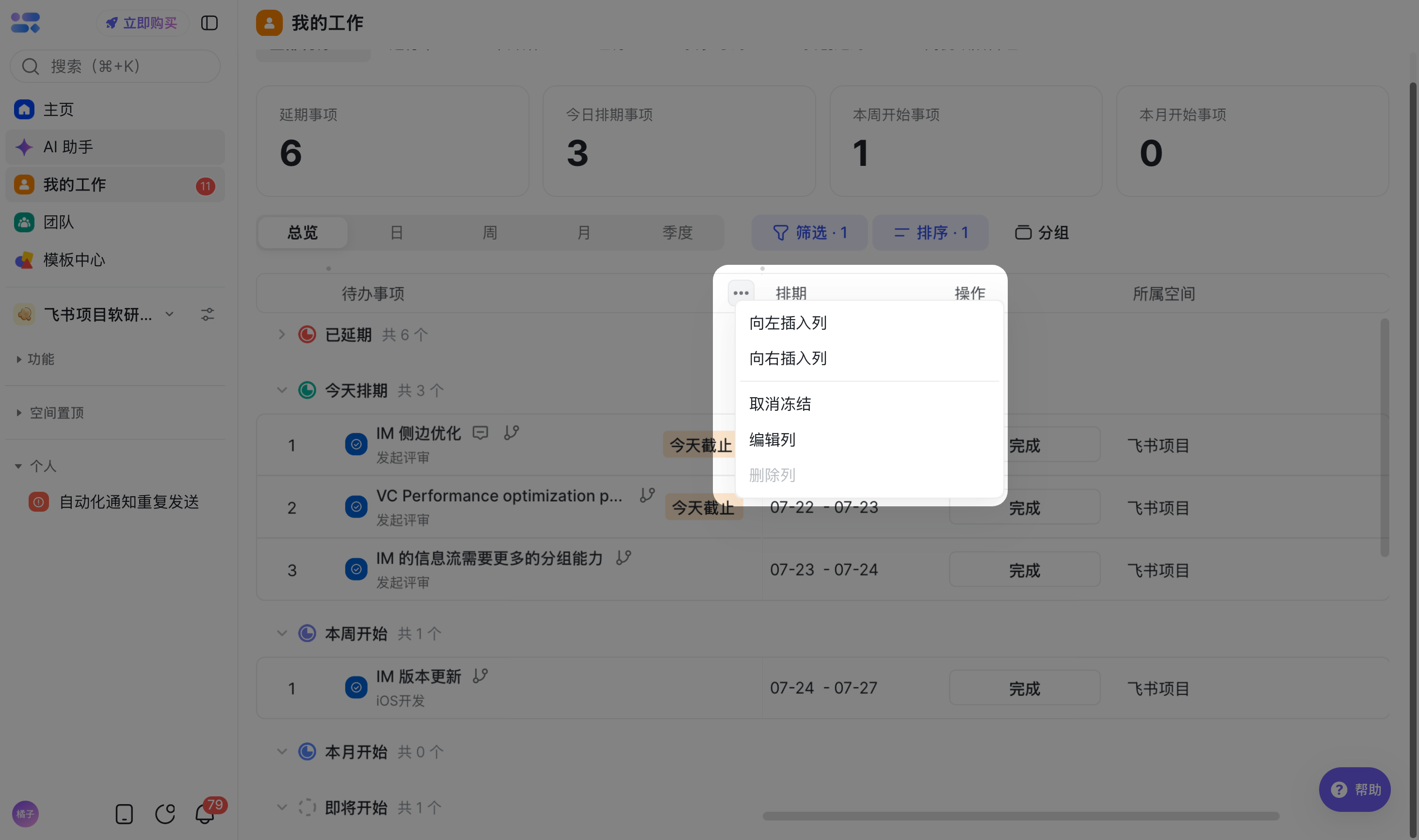Click the Feishu Project logo icon
Screen dimensions: 1419x840
point(26,23)
